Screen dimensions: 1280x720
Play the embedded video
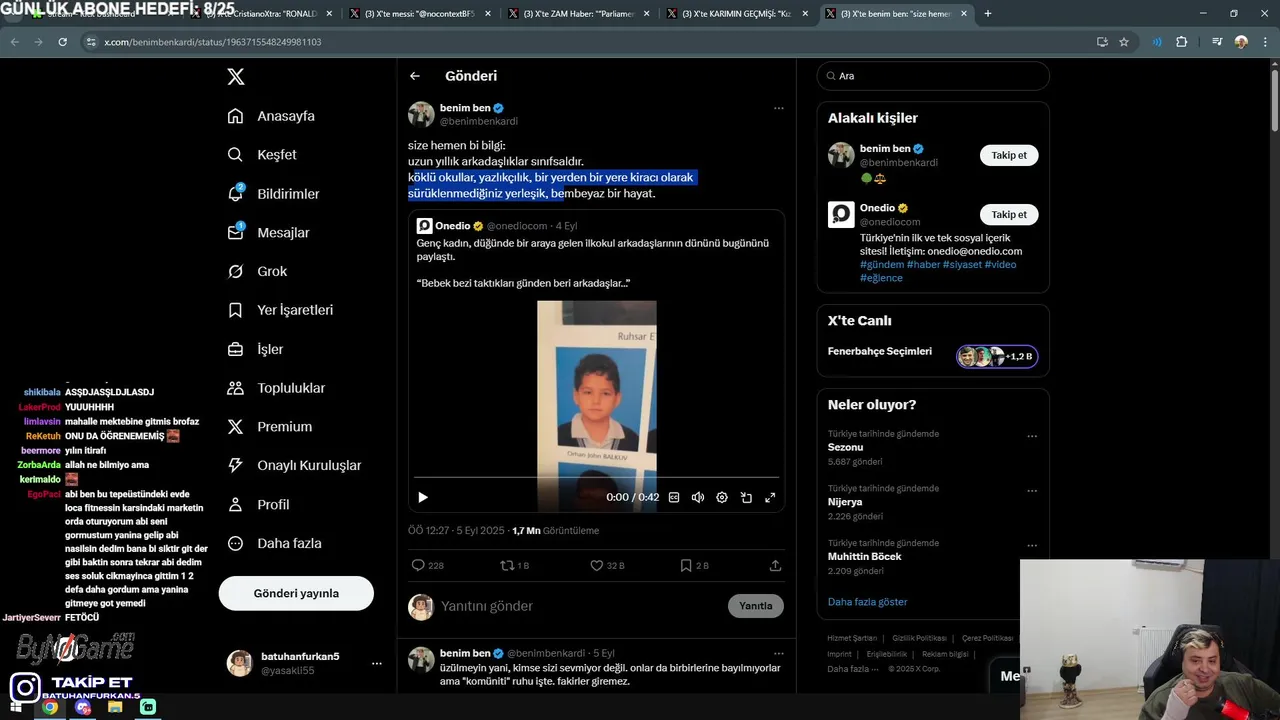click(423, 497)
